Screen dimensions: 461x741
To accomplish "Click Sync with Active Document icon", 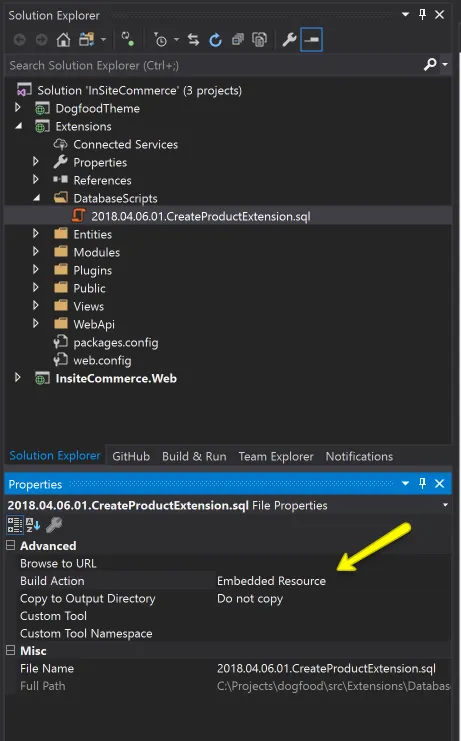I will pos(193,40).
